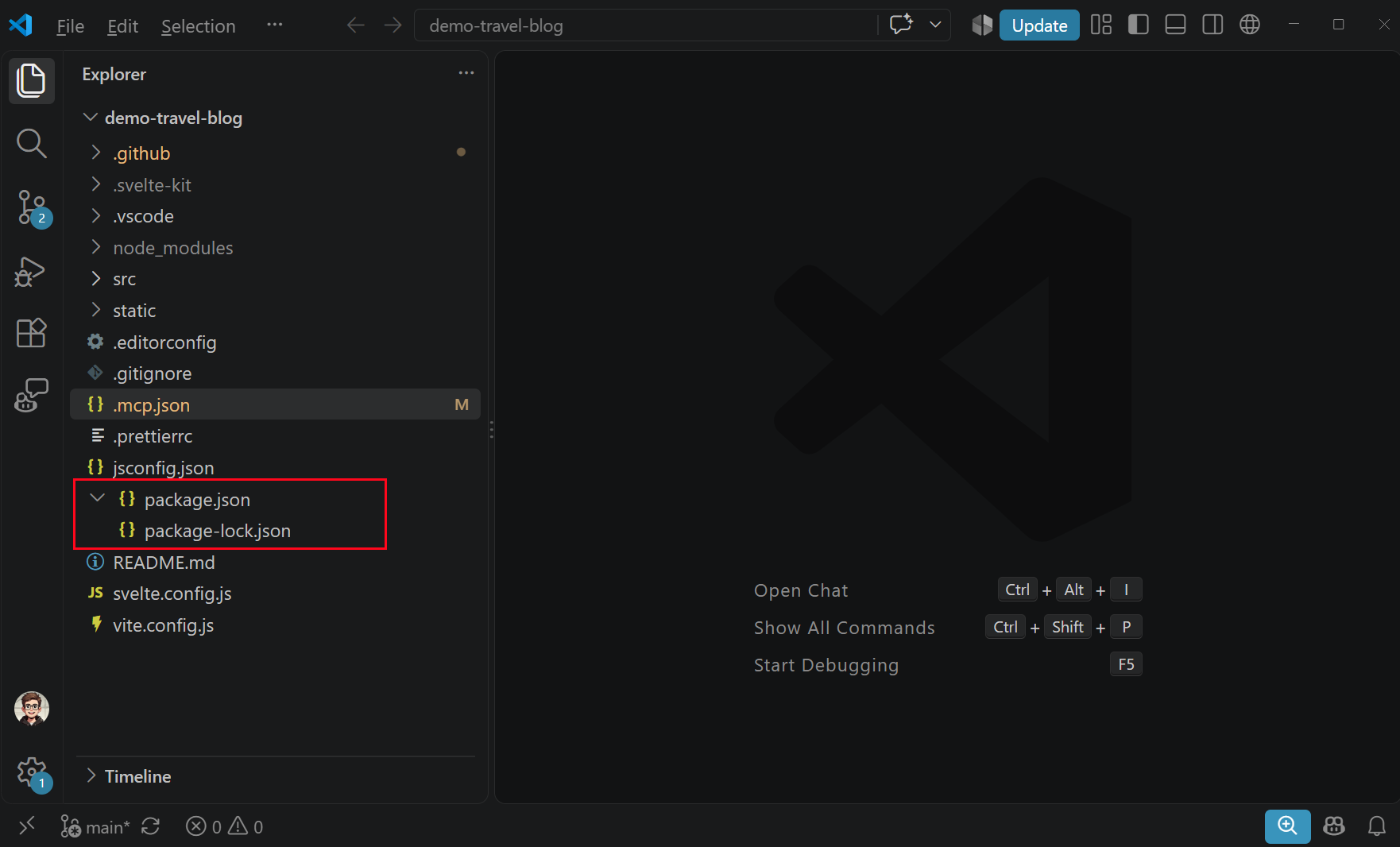Open Source Control view with 2 changes

(32, 208)
